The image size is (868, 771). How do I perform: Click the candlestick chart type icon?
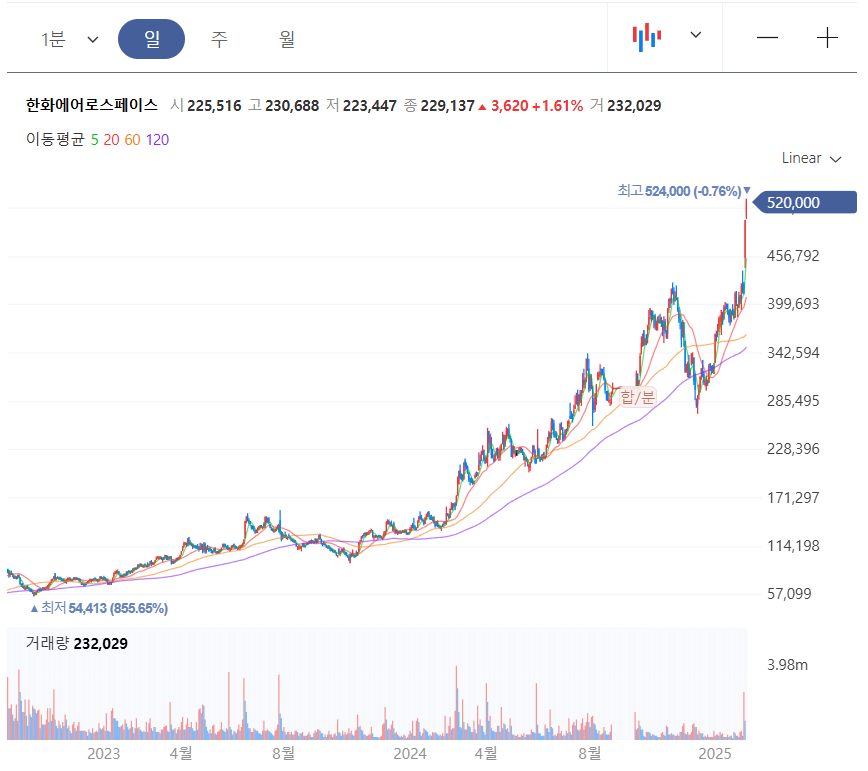coord(646,37)
